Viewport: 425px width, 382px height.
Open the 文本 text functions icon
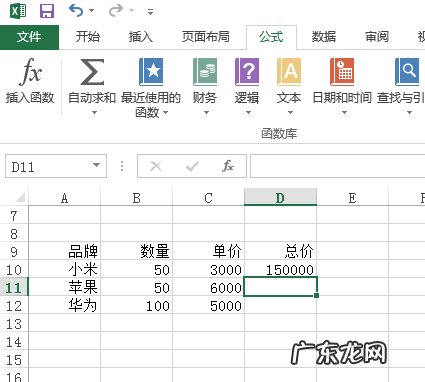tap(289, 71)
